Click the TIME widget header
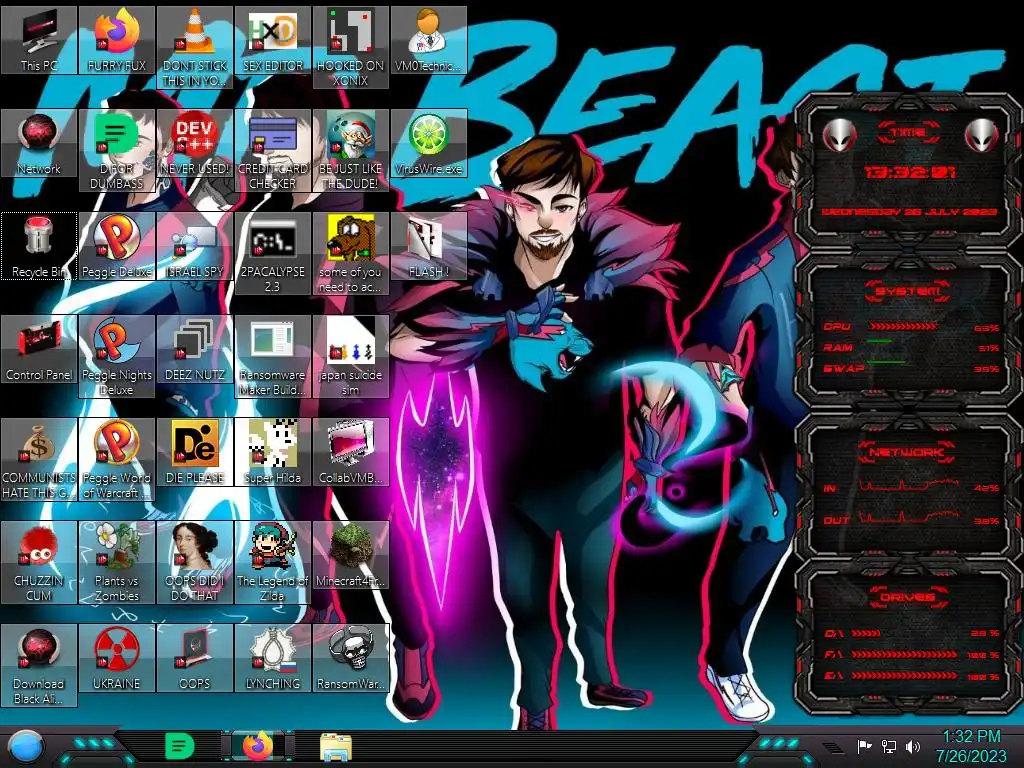Image resolution: width=1024 pixels, height=768 pixels. point(908,133)
